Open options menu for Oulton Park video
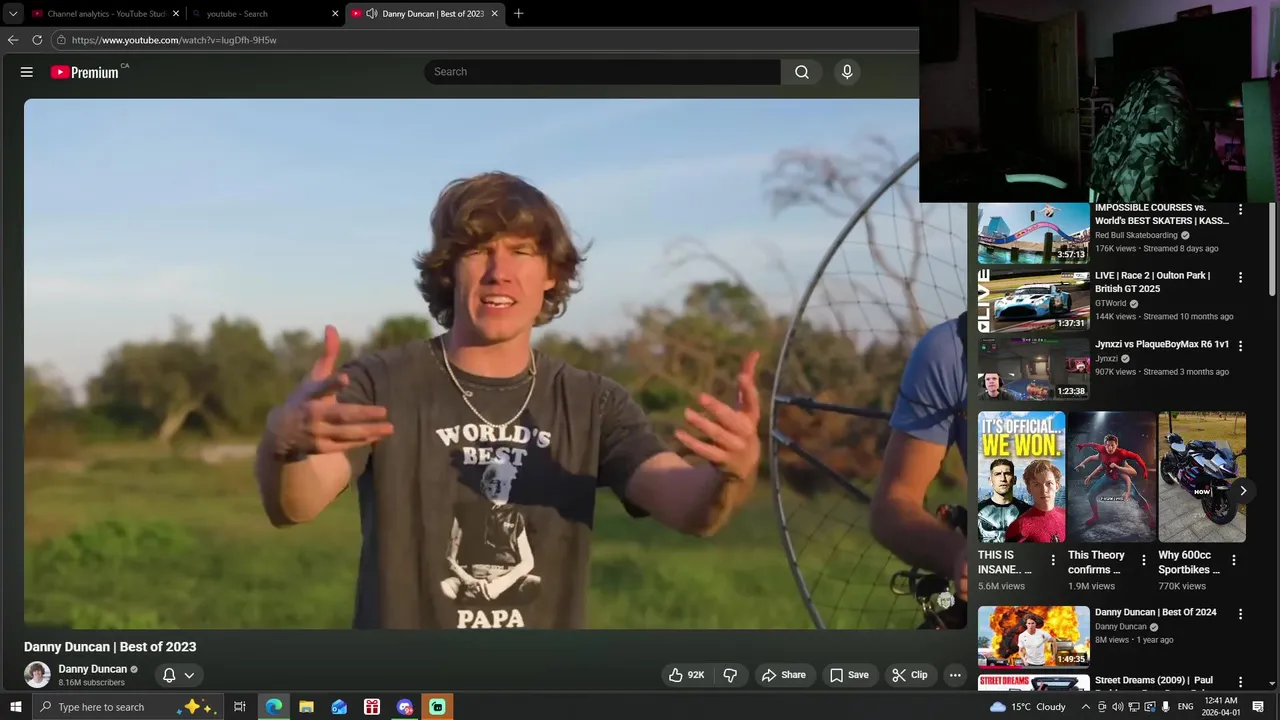The image size is (1280, 720). [1240, 277]
